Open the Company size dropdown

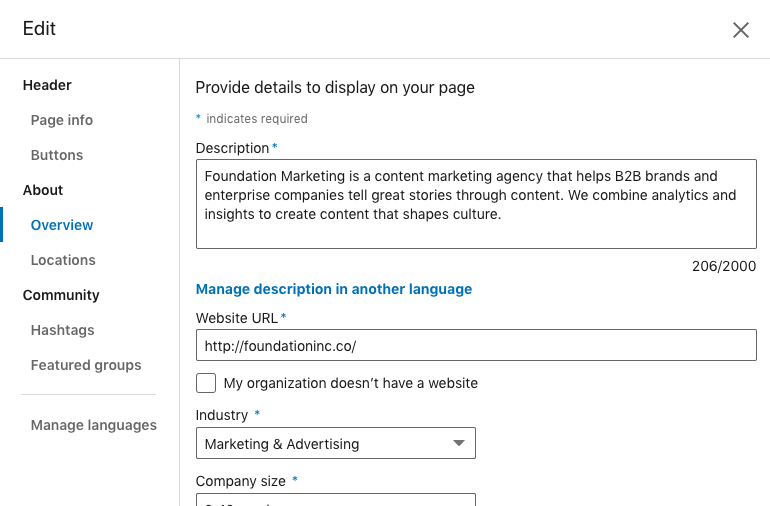tap(335, 499)
